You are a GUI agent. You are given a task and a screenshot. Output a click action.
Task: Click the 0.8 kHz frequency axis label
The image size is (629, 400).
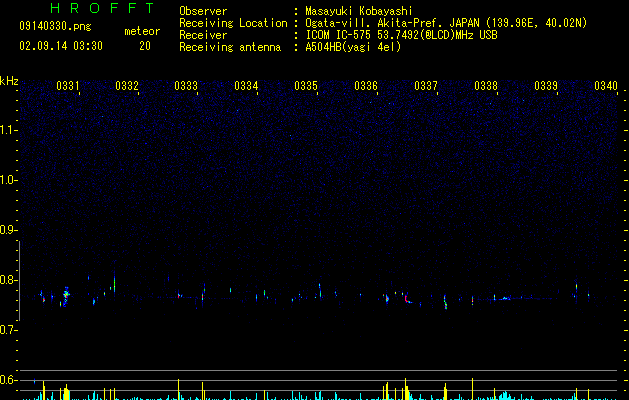9,280
